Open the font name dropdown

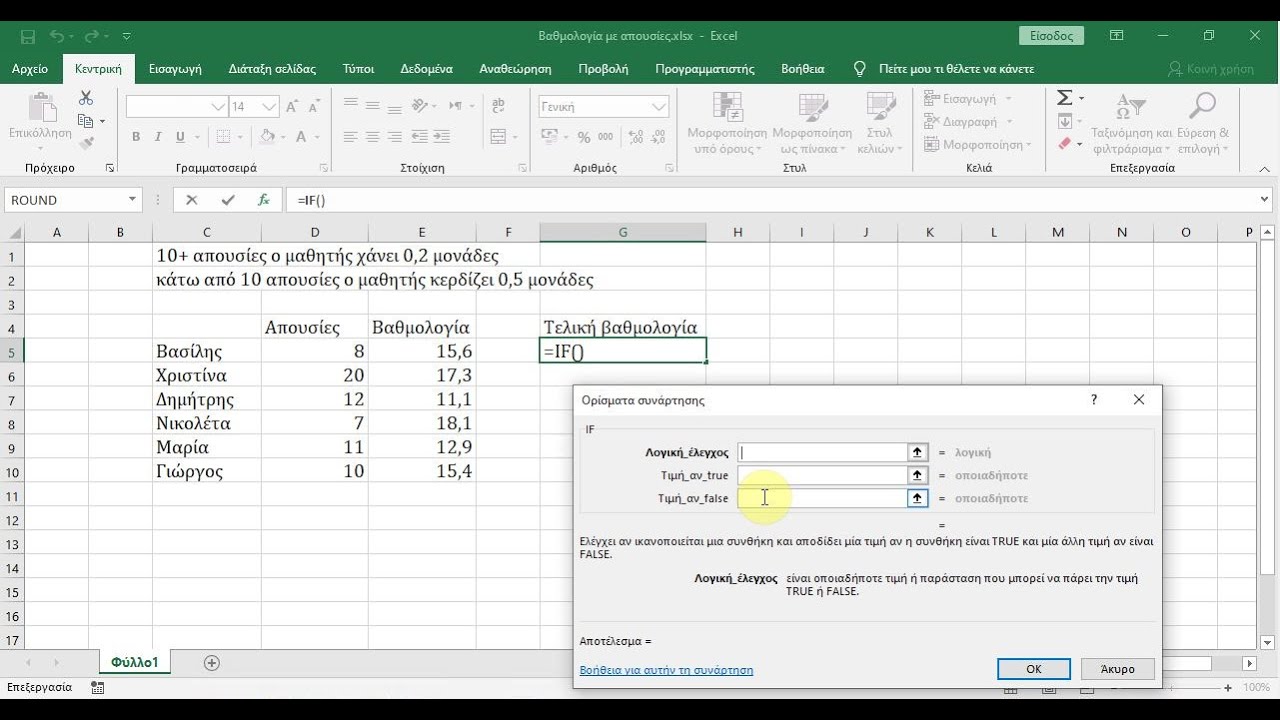tap(218, 106)
